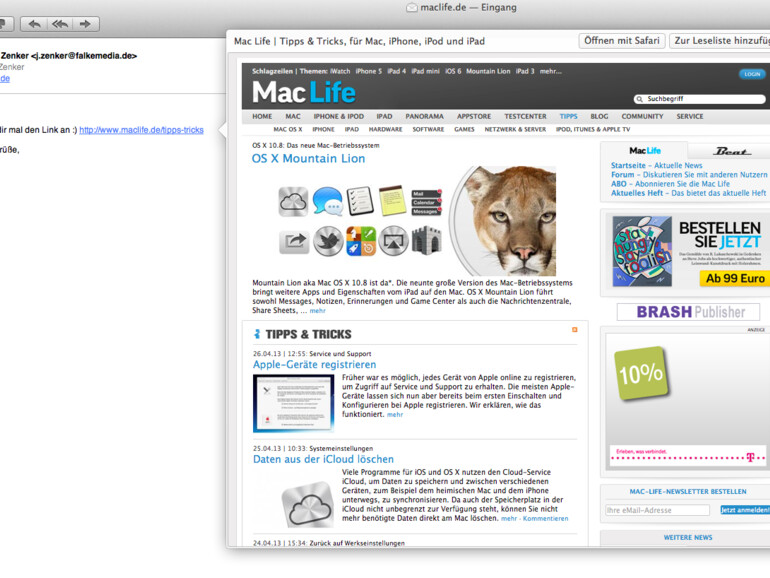Image resolution: width=770 pixels, height=578 pixels.
Task: Open the PANORAMA nav item
Action: coord(424,116)
